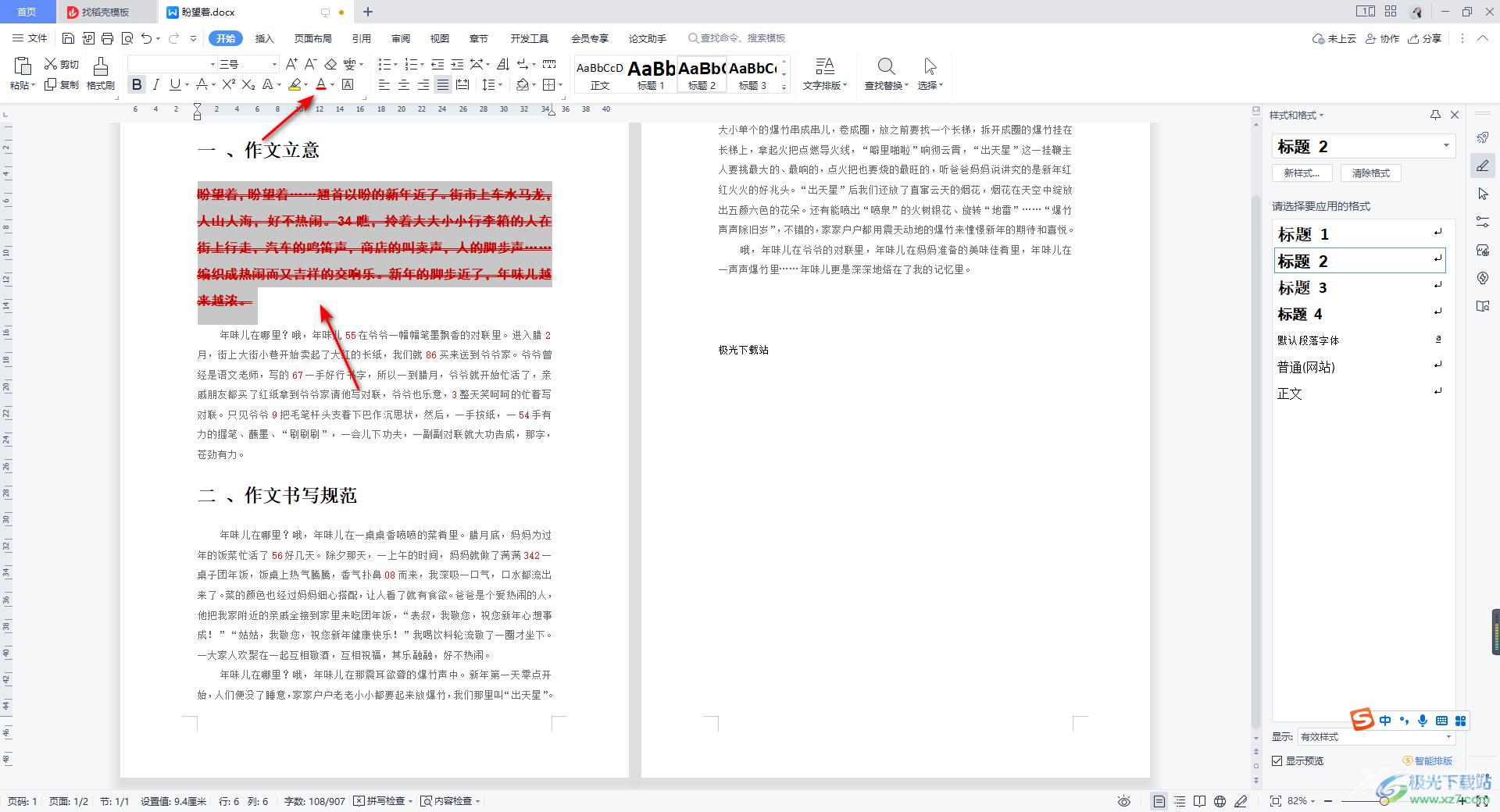This screenshot has height=812, width=1500.
Task: Click the 分享 button
Action: [1424, 38]
